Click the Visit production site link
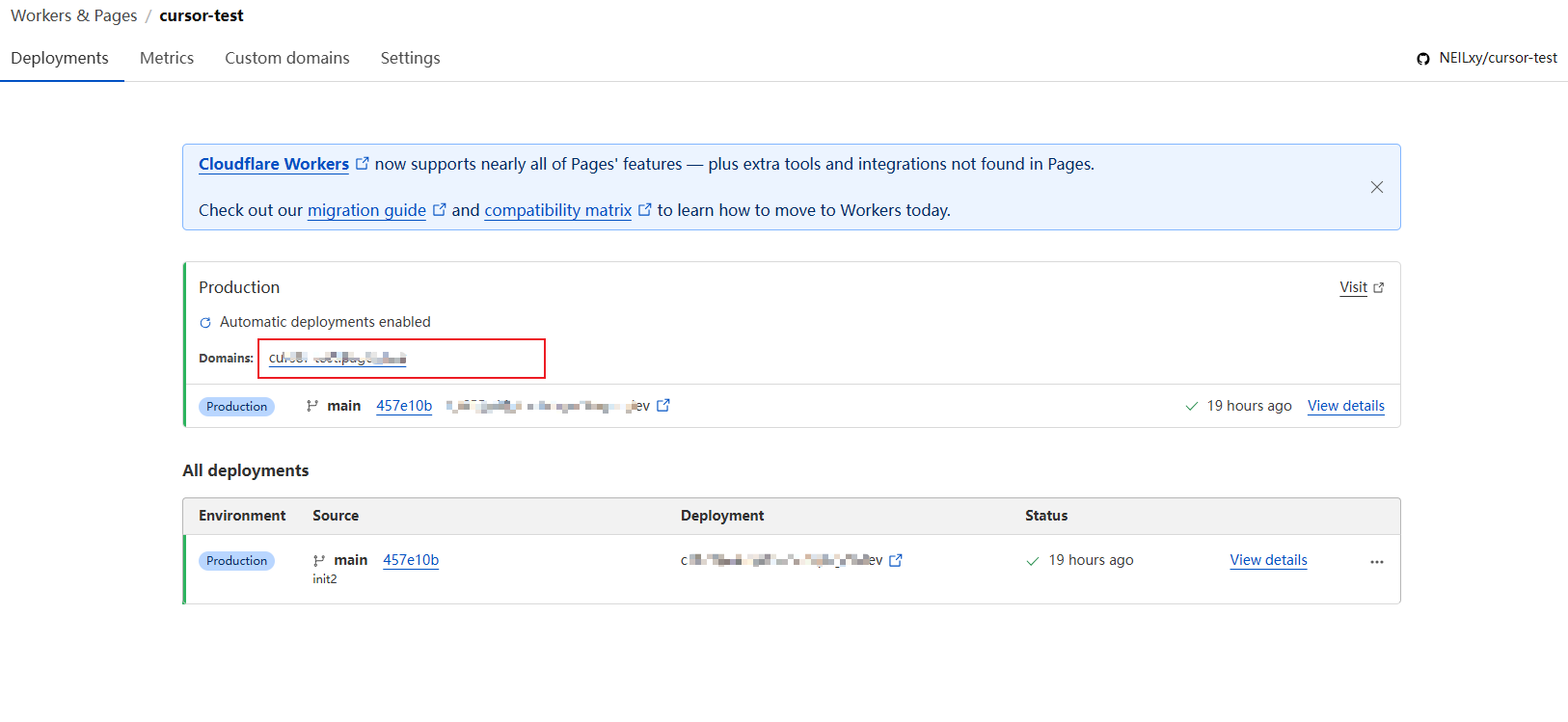The width and height of the screenshot is (1568, 722). [1353, 287]
